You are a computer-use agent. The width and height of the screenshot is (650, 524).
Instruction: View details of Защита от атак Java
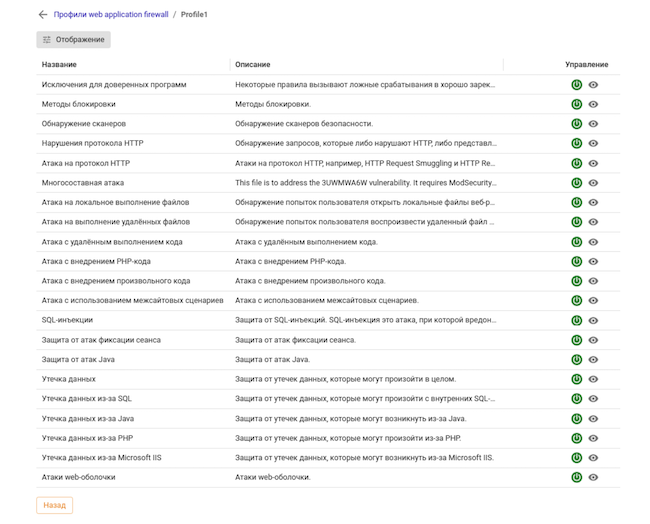593,359
